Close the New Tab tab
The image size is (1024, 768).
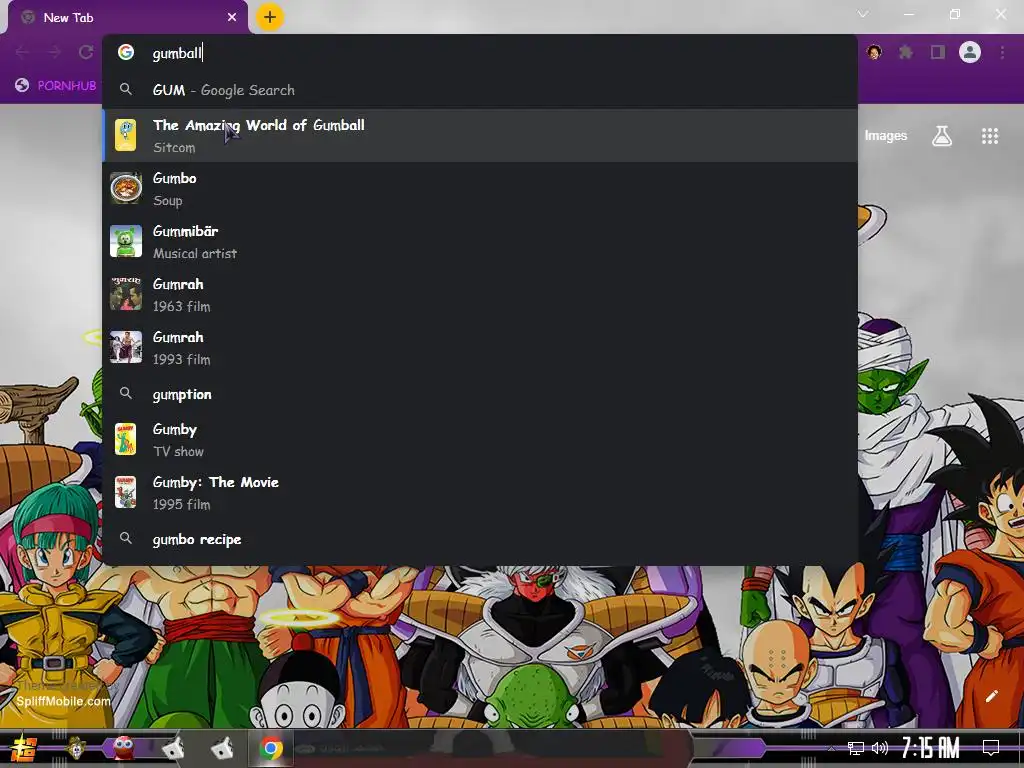(232, 18)
